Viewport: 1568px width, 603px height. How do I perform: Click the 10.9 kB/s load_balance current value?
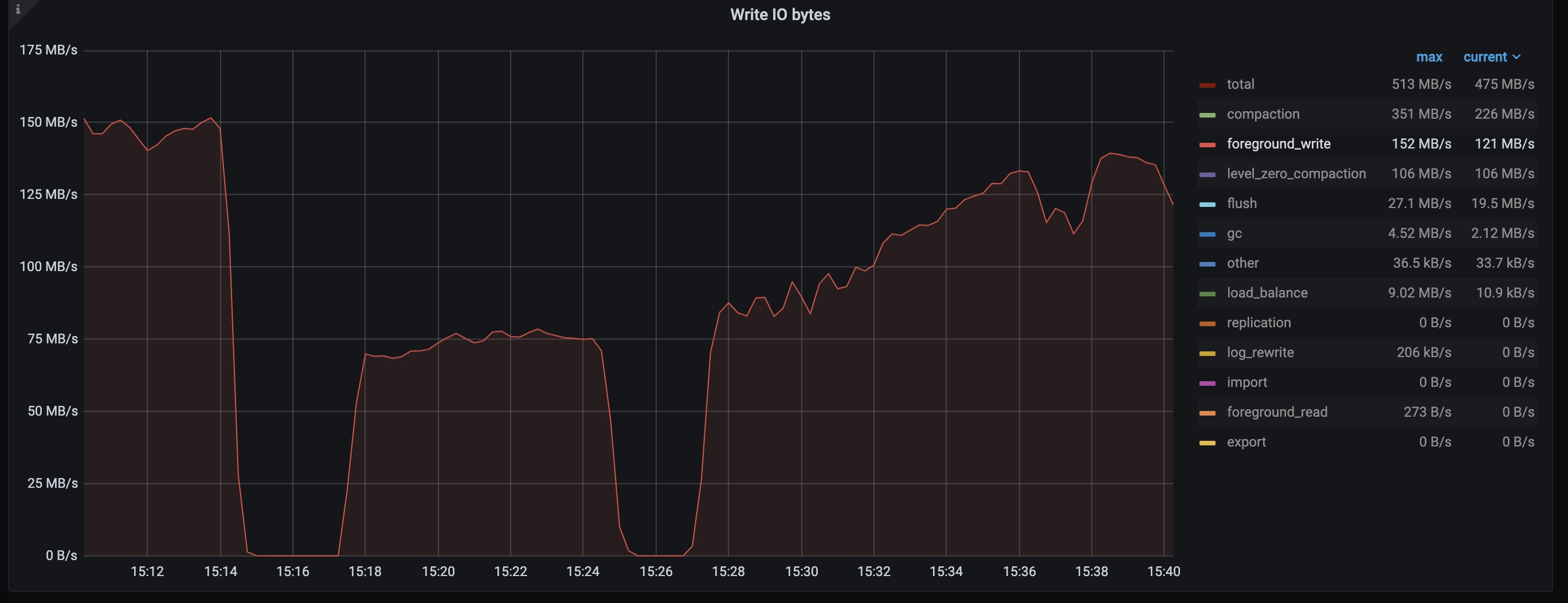(1505, 293)
